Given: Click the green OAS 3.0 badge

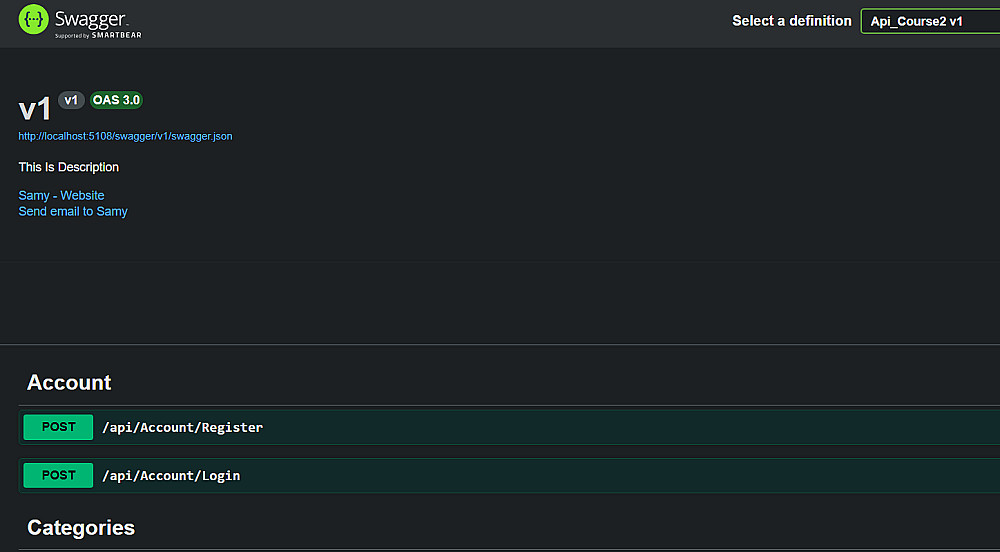Looking at the screenshot, I should (x=116, y=100).
